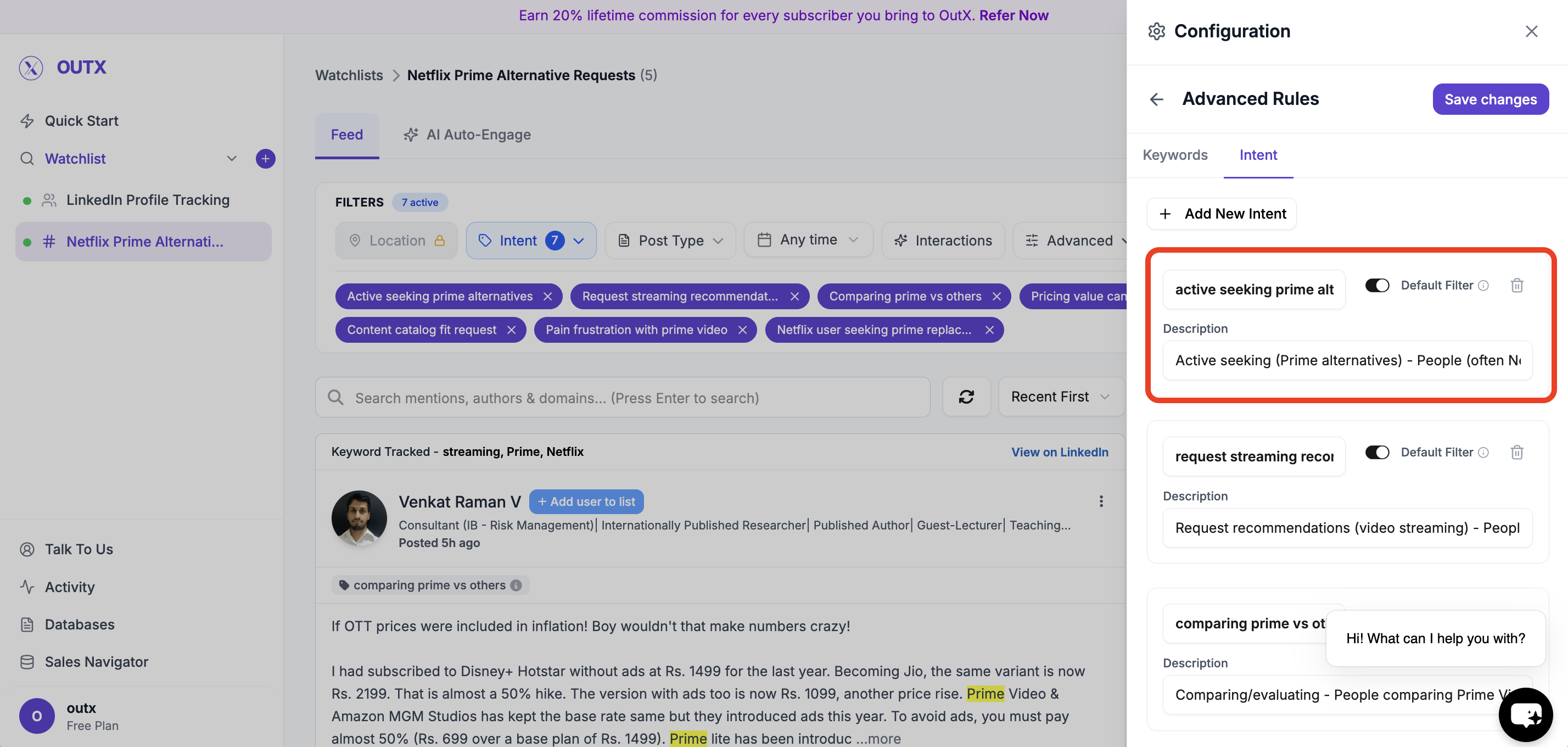Delete the 'active seeking prime alt' intent
Viewport: 1568px width, 747px height.
tap(1517, 285)
